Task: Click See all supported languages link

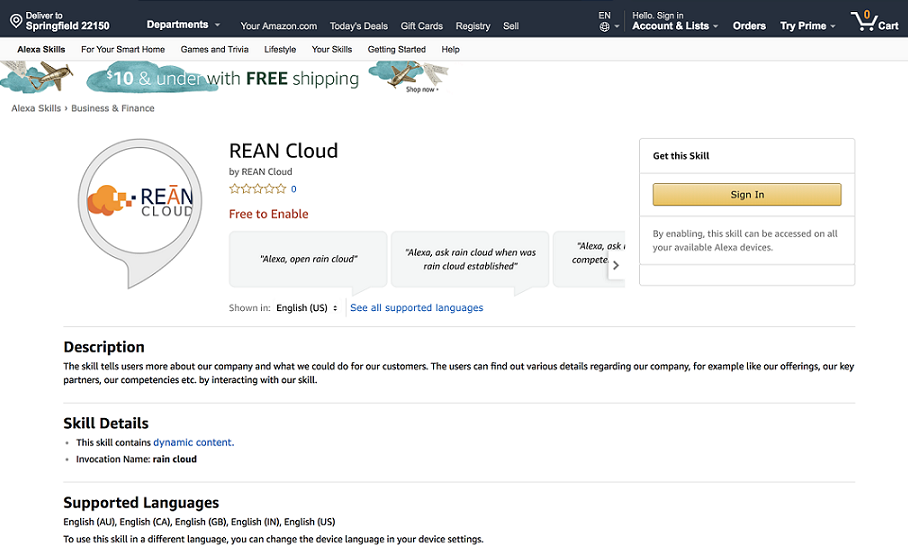Action: click(x=416, y=308)
